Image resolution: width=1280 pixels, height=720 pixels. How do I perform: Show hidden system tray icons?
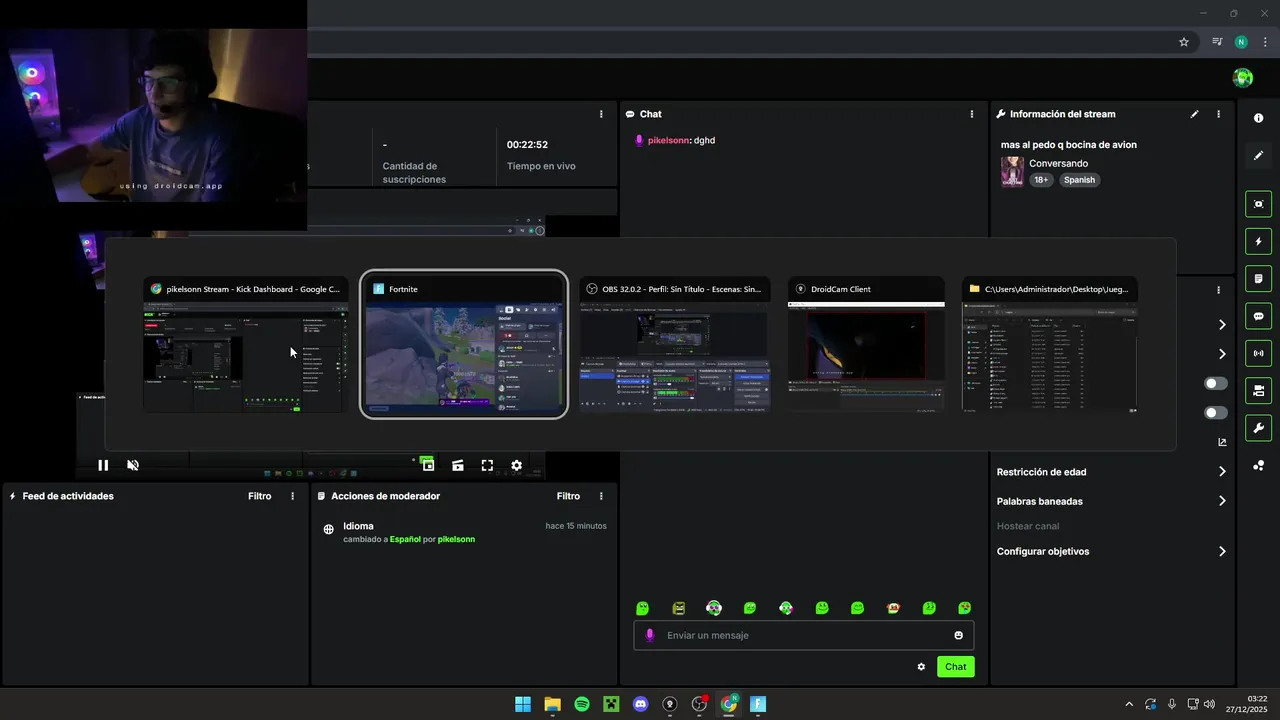[1129, 704]
